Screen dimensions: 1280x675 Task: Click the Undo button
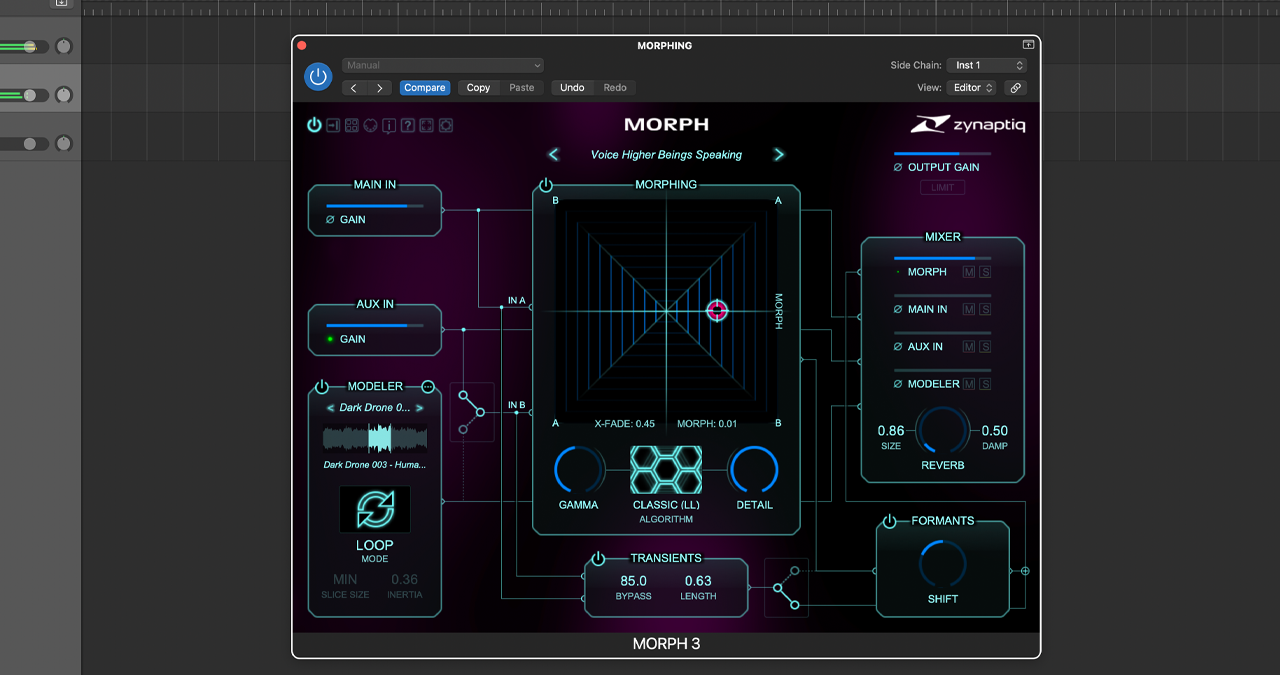coord(572,88)
